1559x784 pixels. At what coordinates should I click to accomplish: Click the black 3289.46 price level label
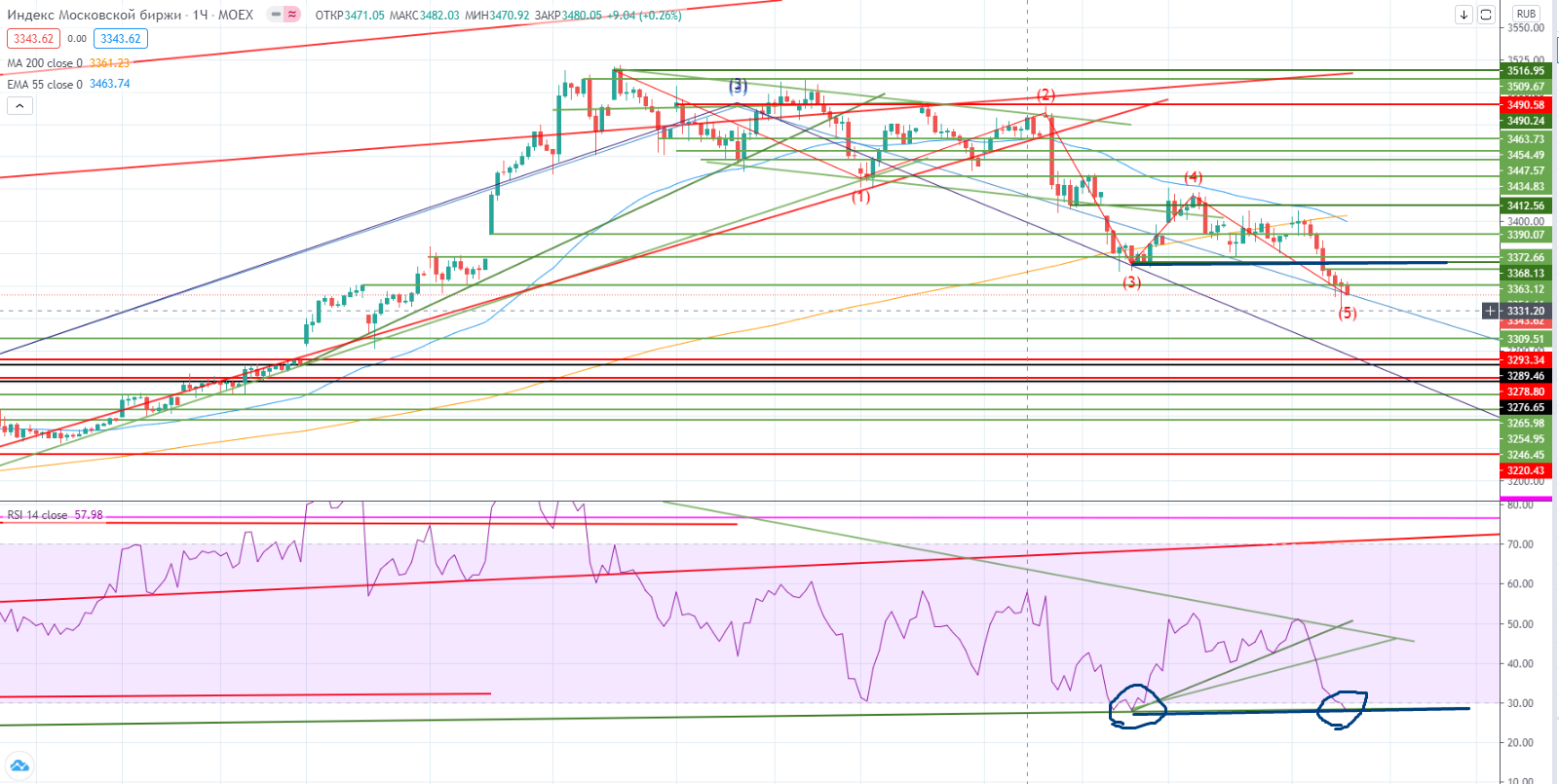(x=1526, y=376)
